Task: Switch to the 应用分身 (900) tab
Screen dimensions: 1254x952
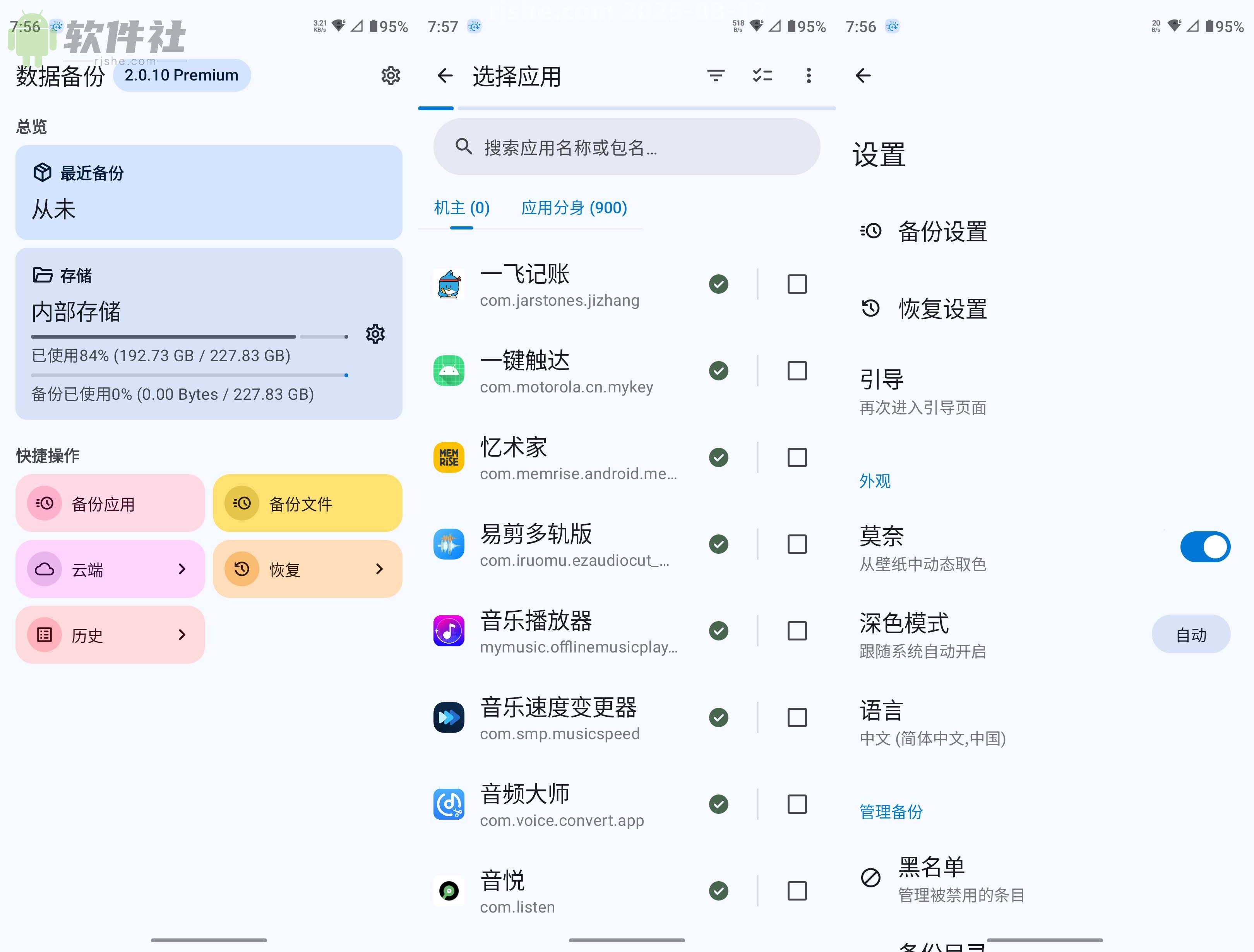Action: tap(574, 207)
